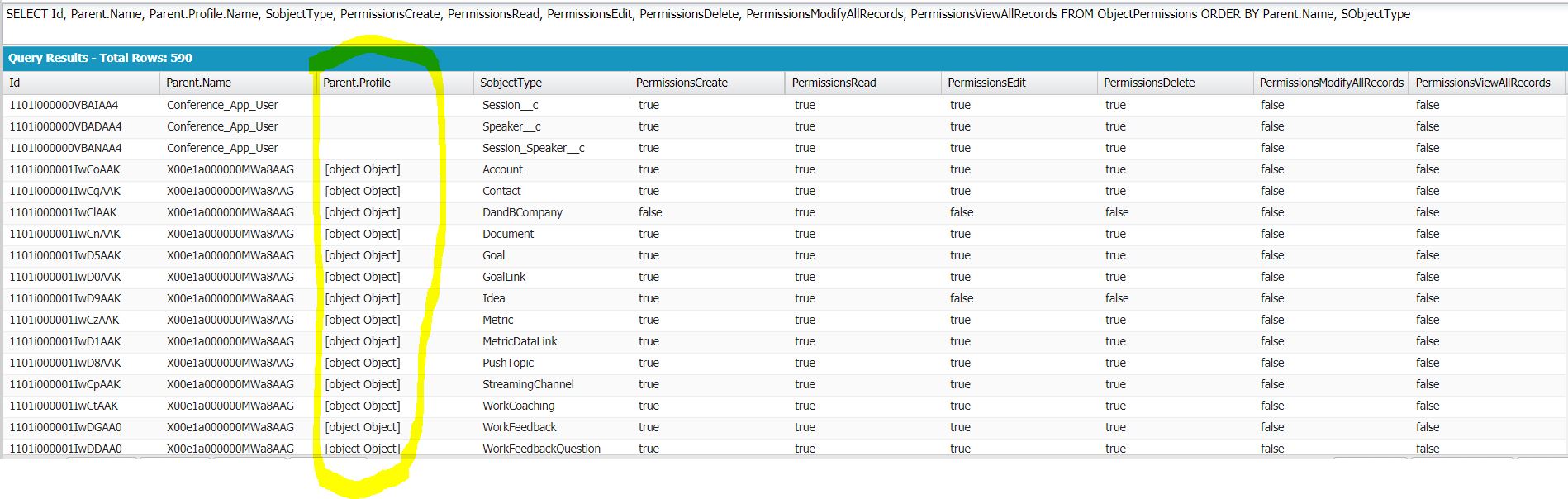
Task: Select the Contact object type cell
Action: (501, 191)
